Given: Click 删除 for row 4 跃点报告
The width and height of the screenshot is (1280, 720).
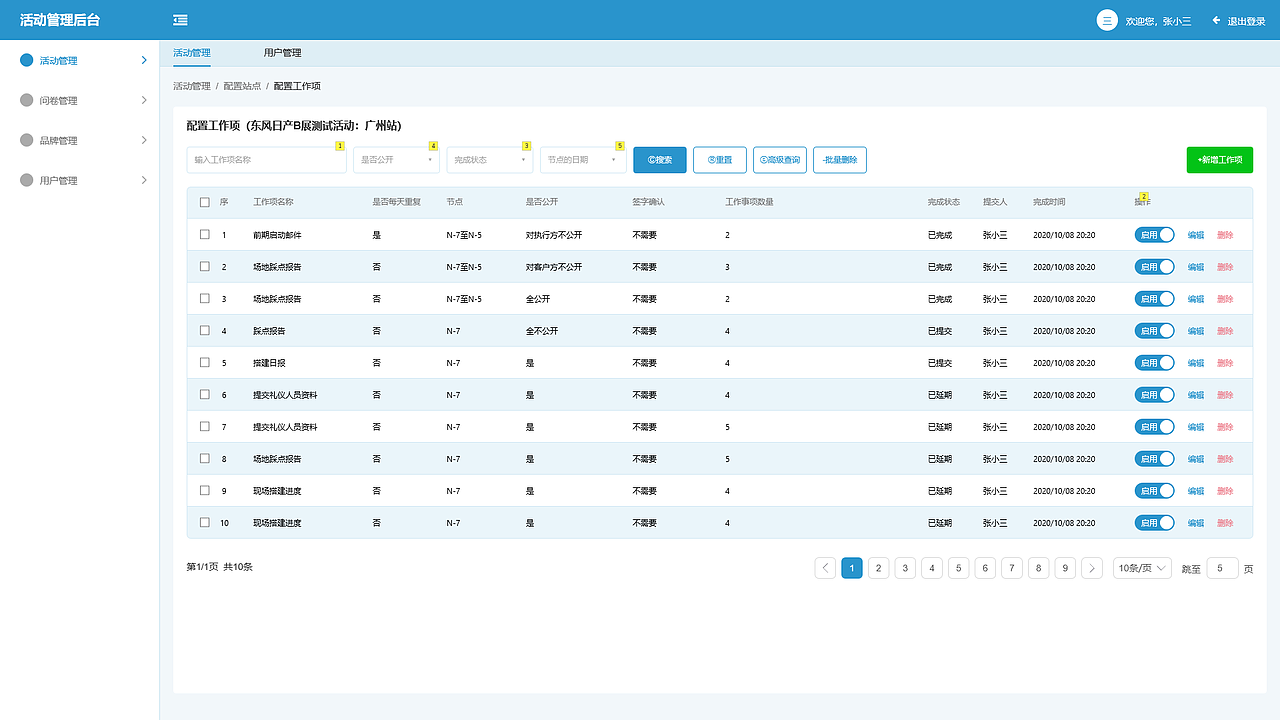Looking at the screenshot, I should [x=1225, y=331].
